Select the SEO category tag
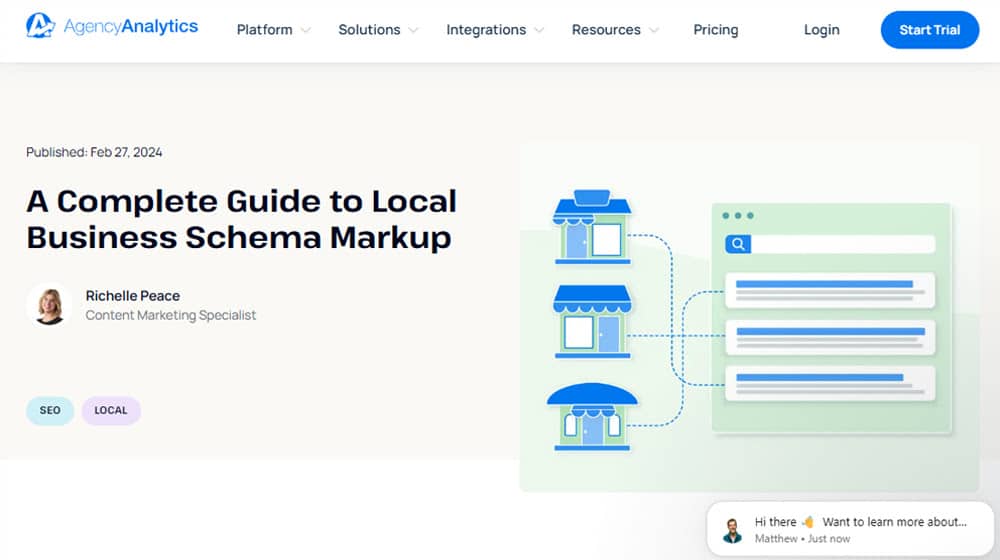1000x560 pixels. click(50, 410)
